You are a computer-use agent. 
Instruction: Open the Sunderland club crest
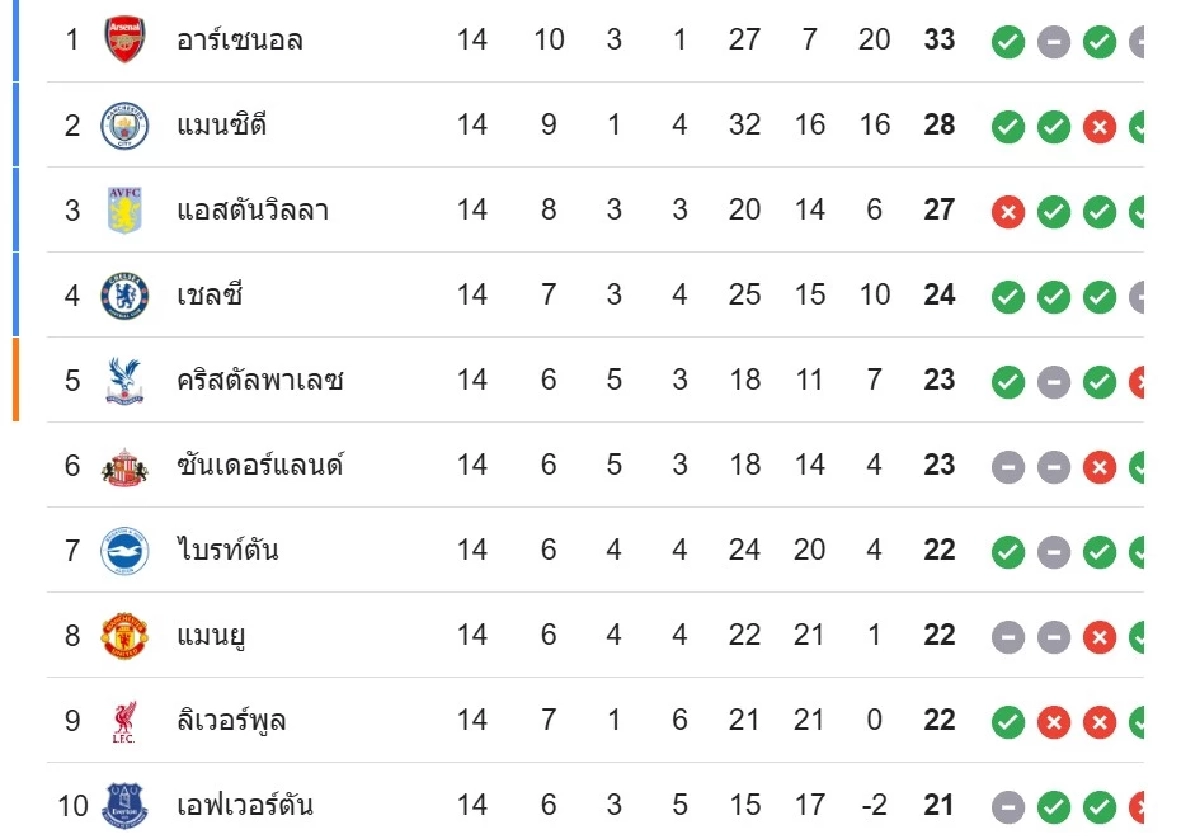125,466
